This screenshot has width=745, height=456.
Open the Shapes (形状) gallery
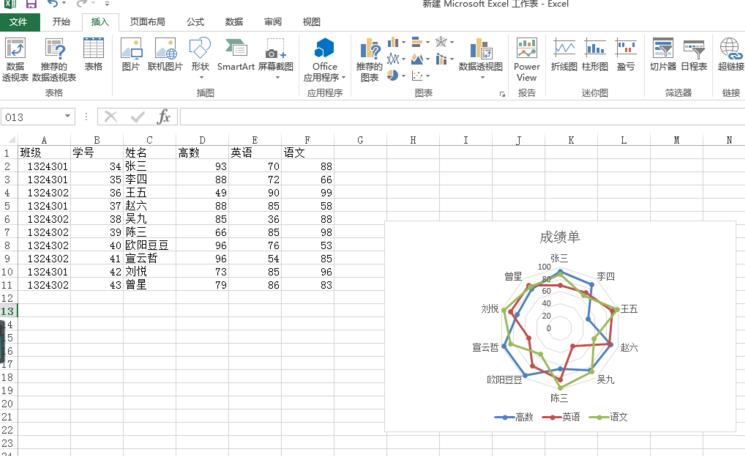[200, 58]
